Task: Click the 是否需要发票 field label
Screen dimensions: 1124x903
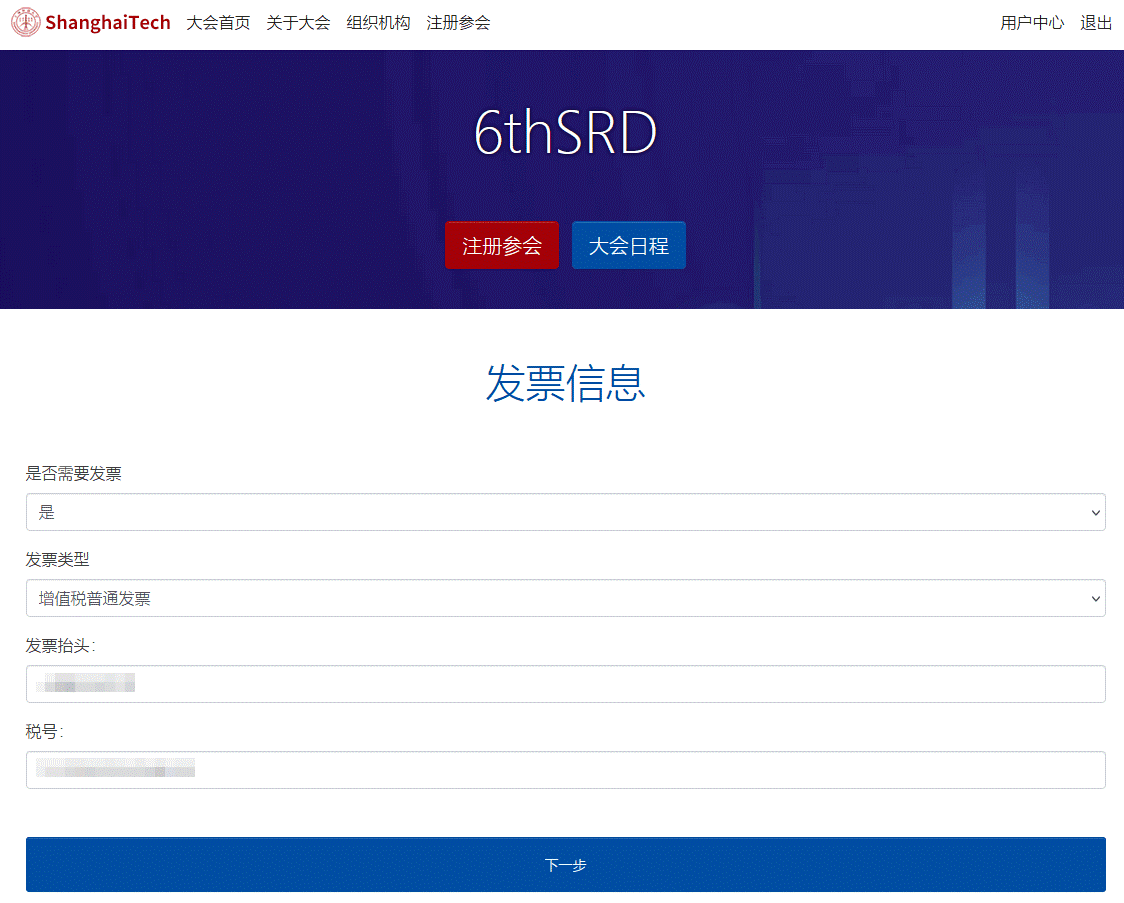Action: [x=74, y=474]
